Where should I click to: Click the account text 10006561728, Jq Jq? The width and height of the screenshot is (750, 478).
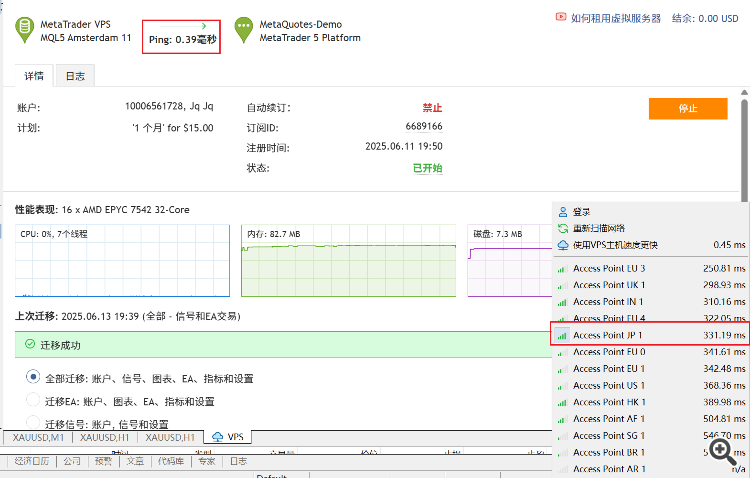169,106
